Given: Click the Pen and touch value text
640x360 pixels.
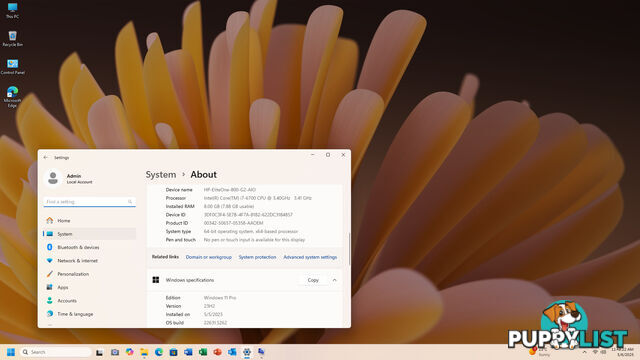Looking at the screenshot, I should tap(254, 240).
